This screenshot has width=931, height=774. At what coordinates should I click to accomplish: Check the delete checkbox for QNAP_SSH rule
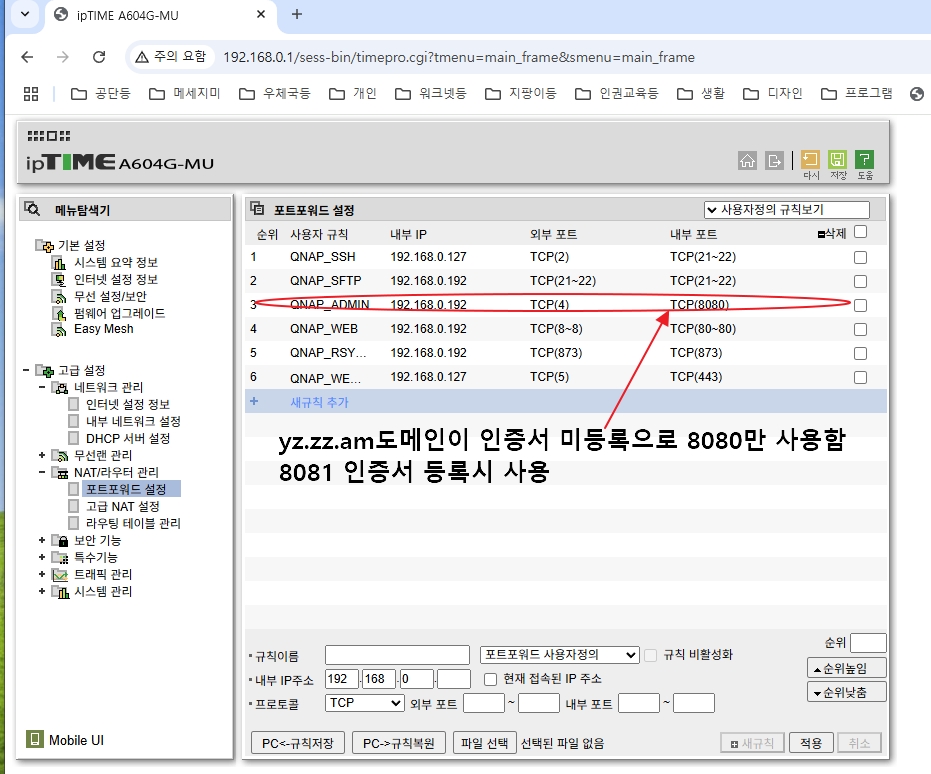click(x=859, y=256)
